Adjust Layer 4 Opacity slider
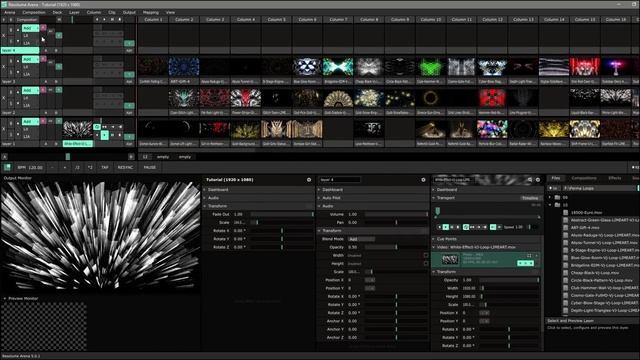Image resolution: width=640 pixels, height=360 pixels. point(396,247)
